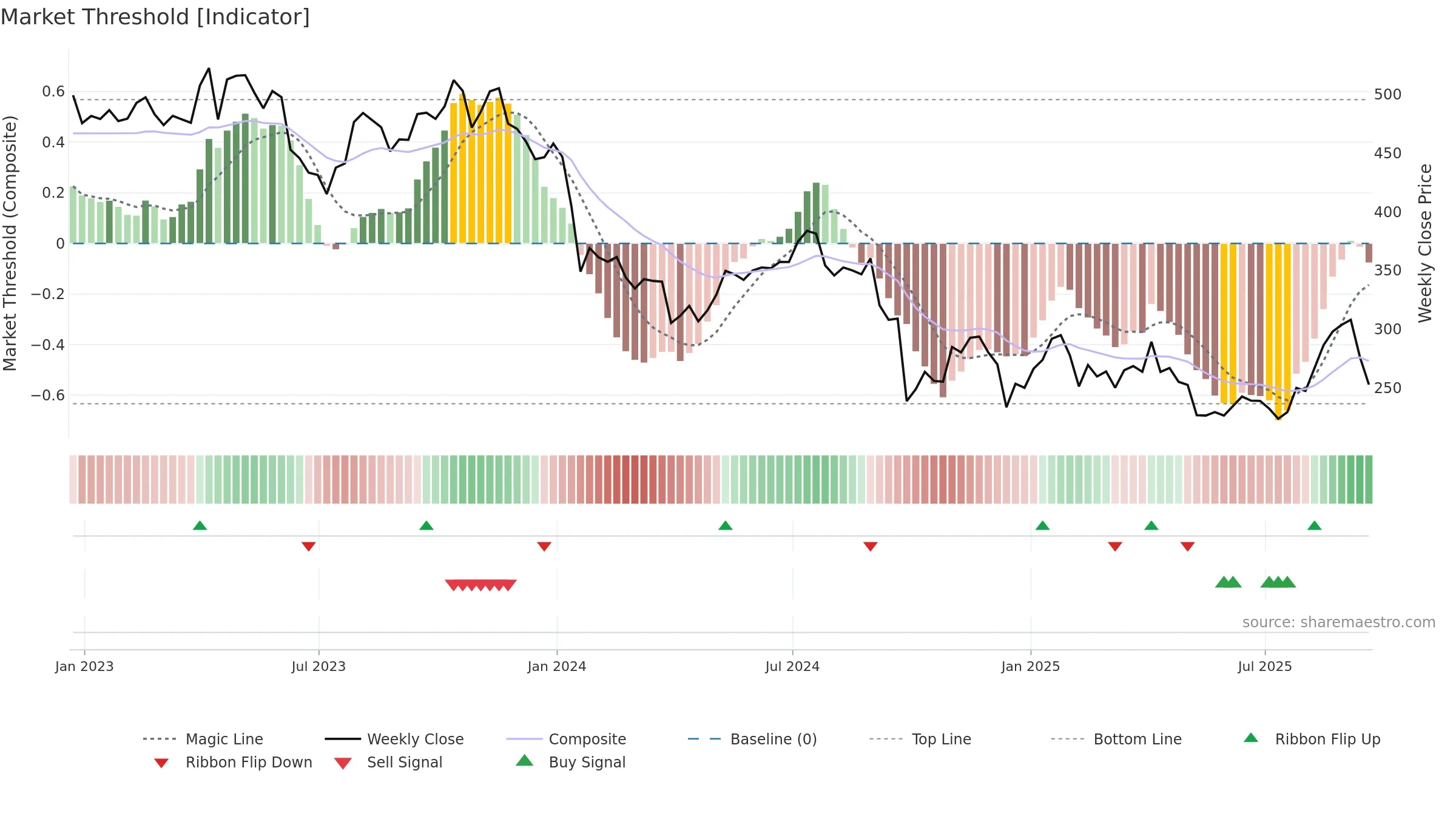Click the green Ribbon Flip Up marker just after Jan 2025

(1042, 525)
